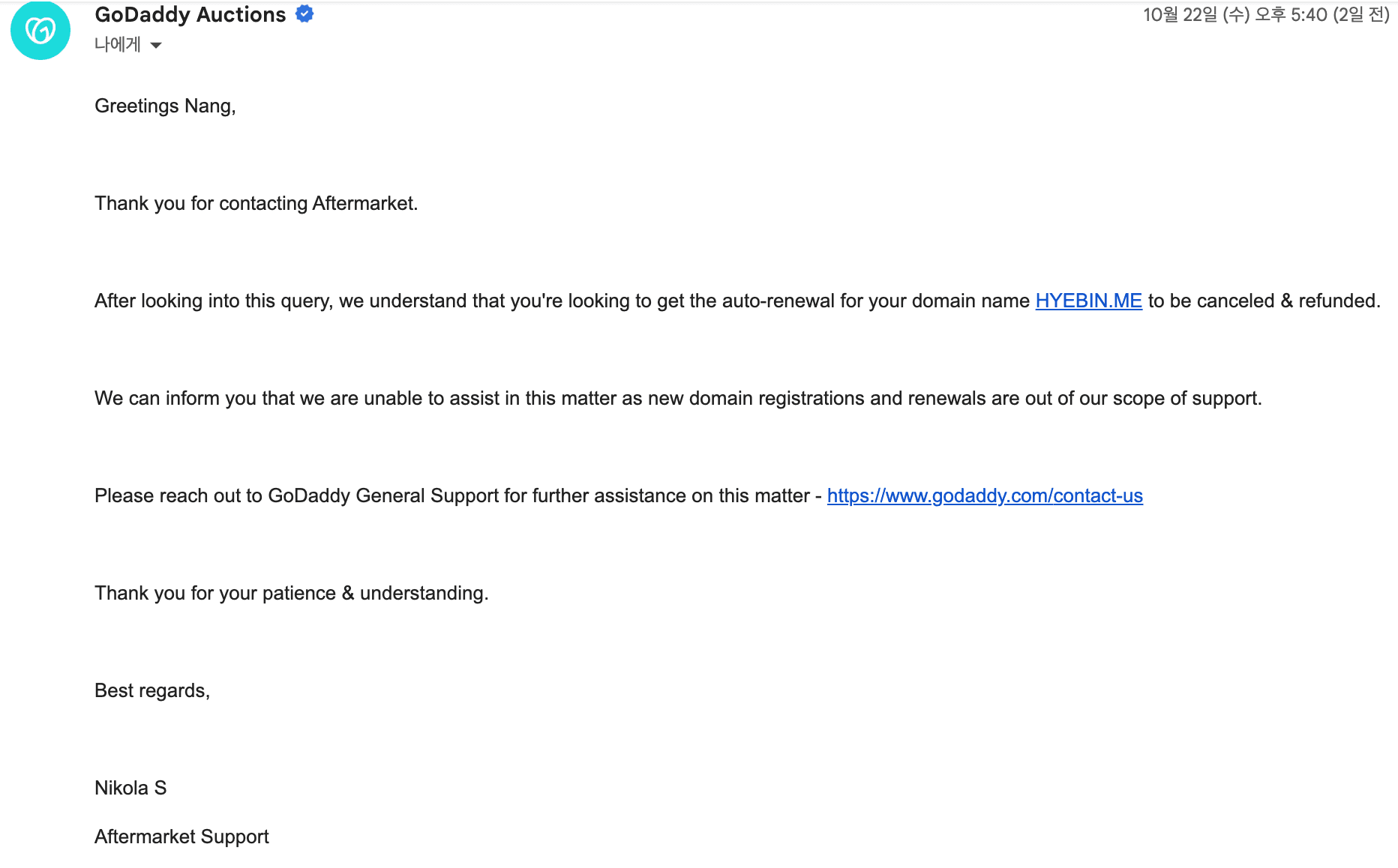1398x868 pixels.
Task: Click 'Thank you for contacting Aftermarket.' text
Action: point(256,204)
